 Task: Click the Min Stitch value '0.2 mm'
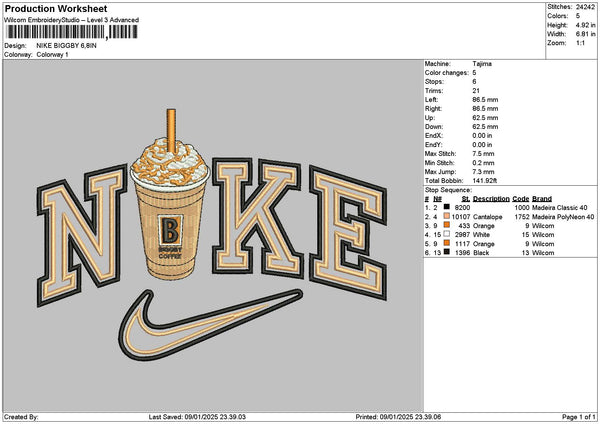click(483, 163)
